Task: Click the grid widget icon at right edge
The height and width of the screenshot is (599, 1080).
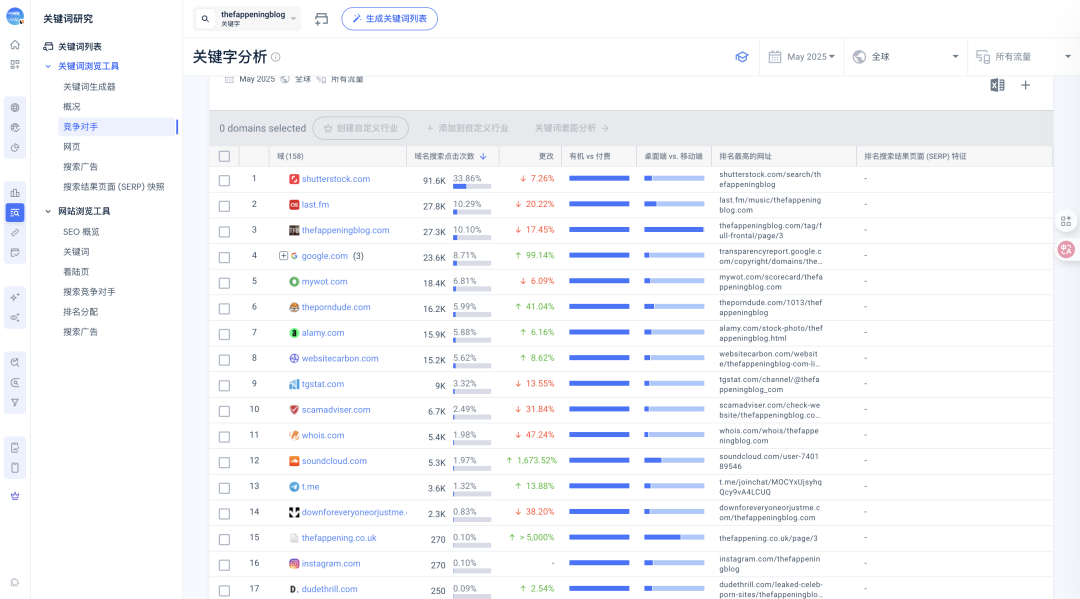Action: pos(1066,221)
